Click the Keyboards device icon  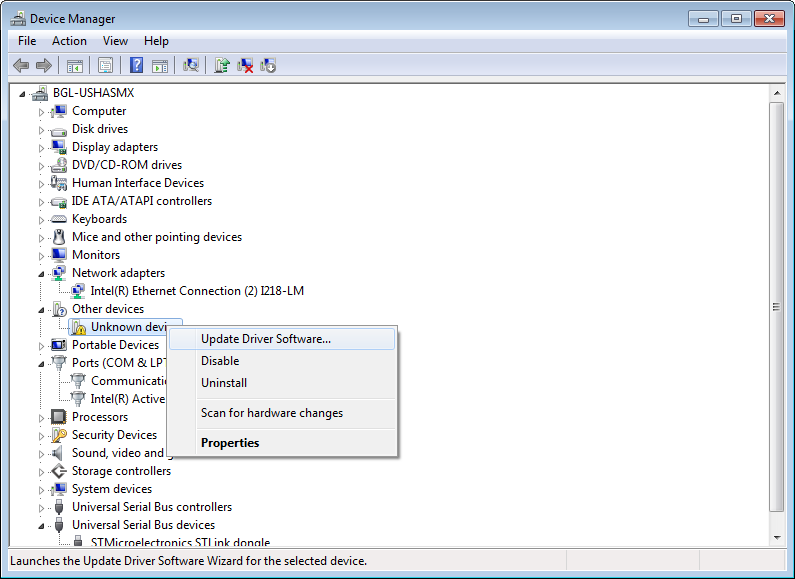coord(58,219)
